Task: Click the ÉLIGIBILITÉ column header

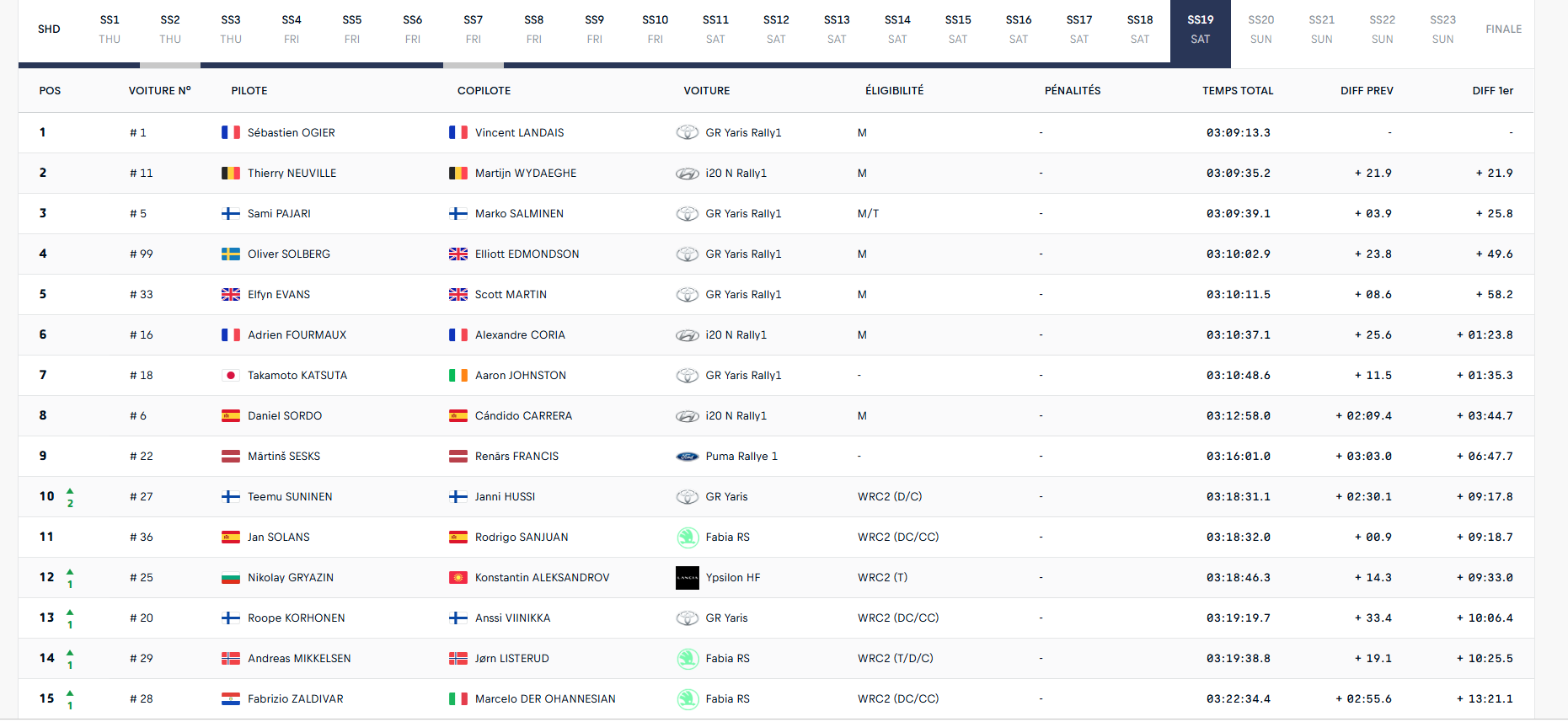Action: pos(895,91)
